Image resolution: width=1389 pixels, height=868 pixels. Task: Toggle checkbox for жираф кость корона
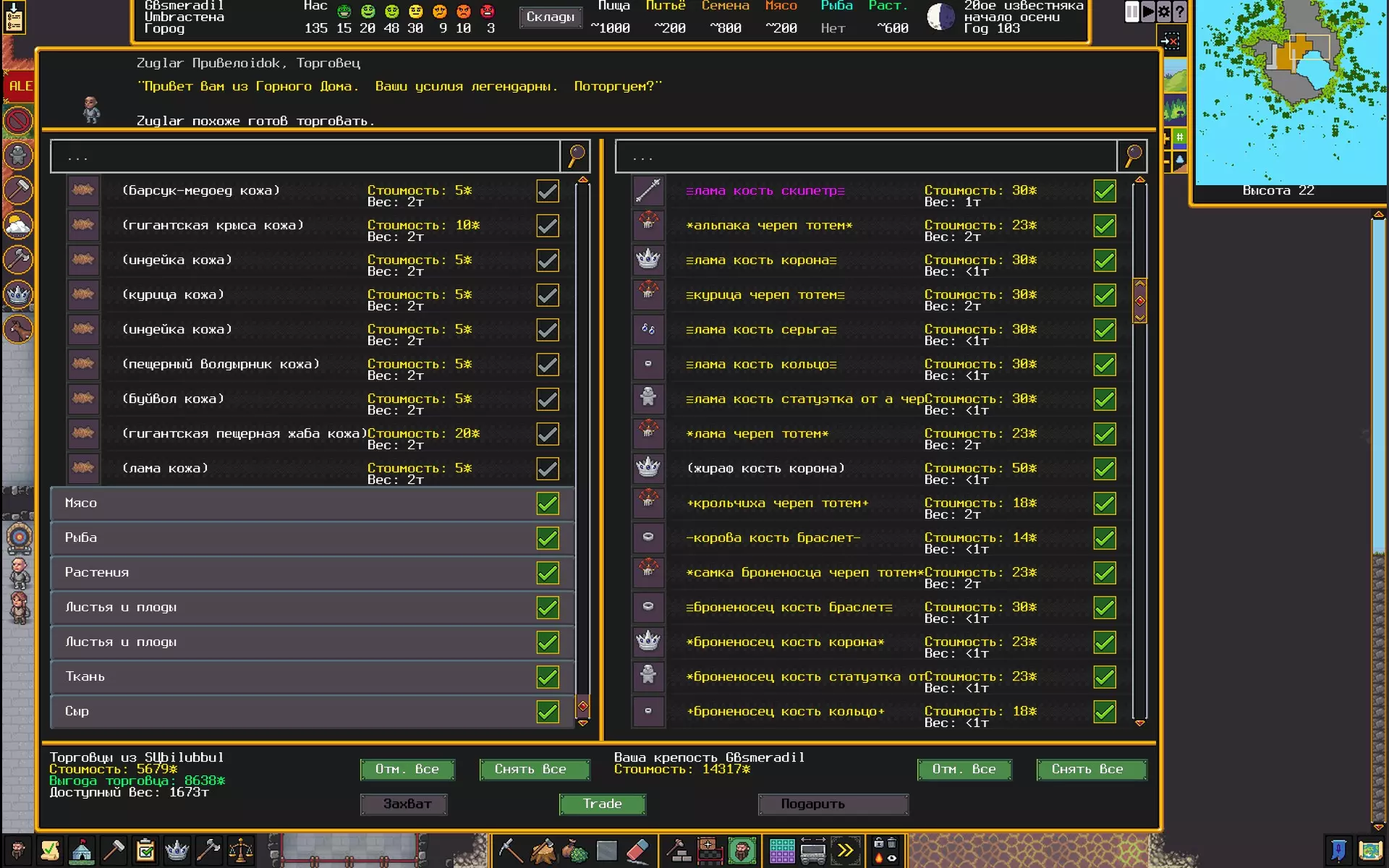tap(1104, 469)
